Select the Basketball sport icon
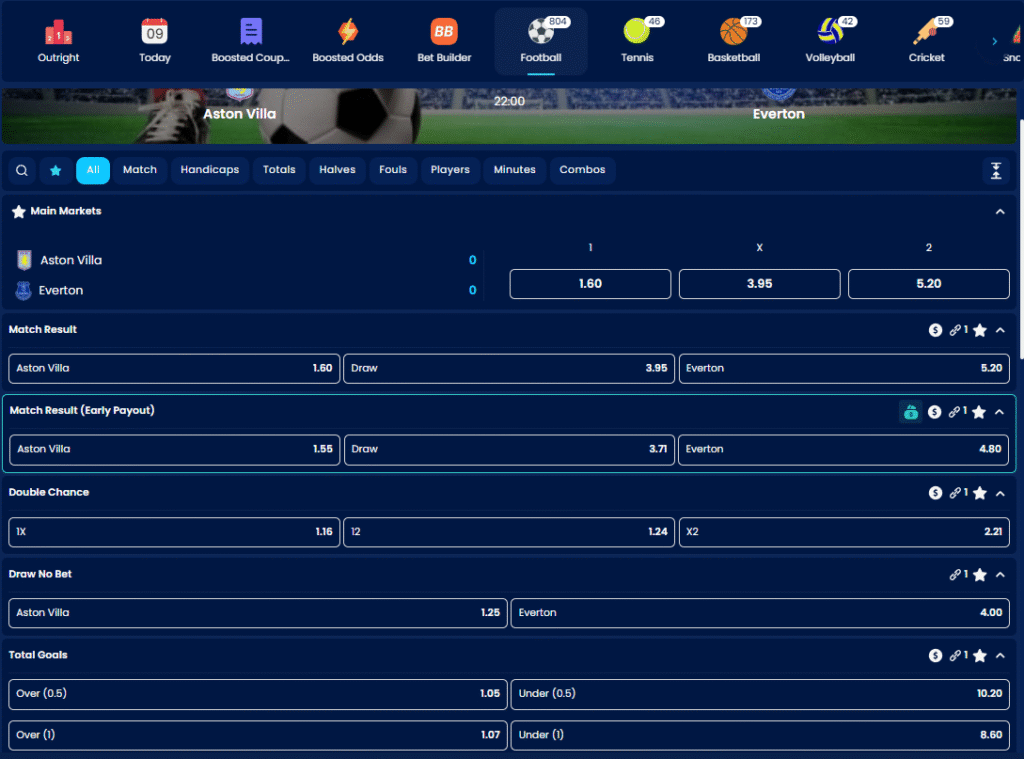This screenshot has width=1024, height=759. (x=733, y=33)
